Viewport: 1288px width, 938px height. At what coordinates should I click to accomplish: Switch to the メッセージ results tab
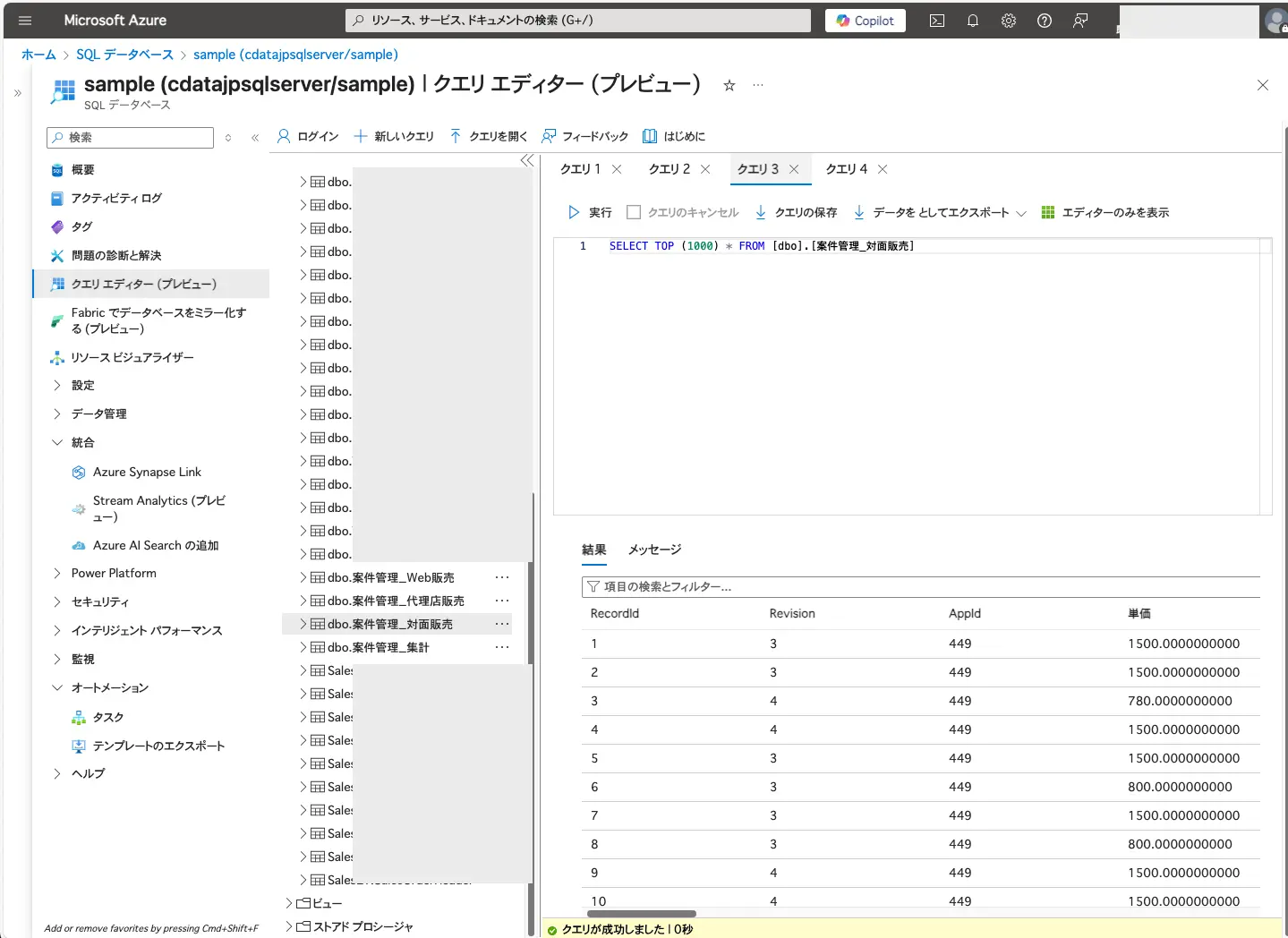click(654, 550)
